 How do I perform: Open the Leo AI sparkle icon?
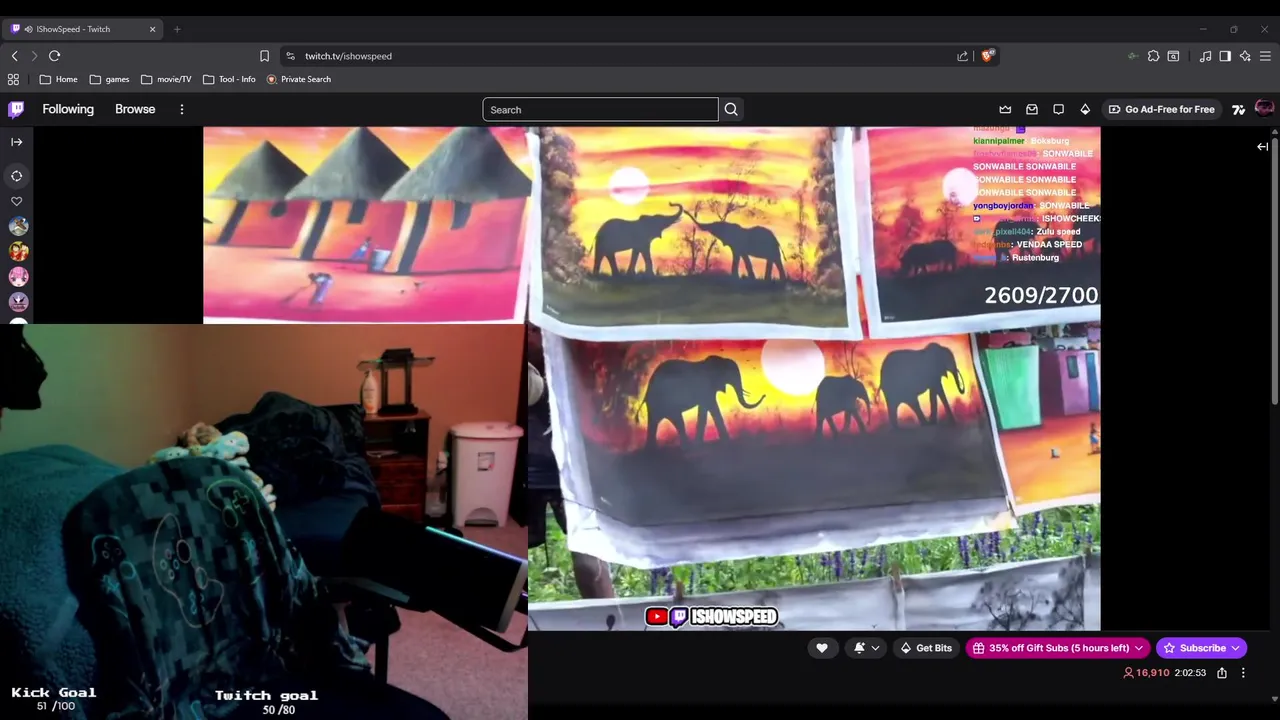tap(1245, 56)
